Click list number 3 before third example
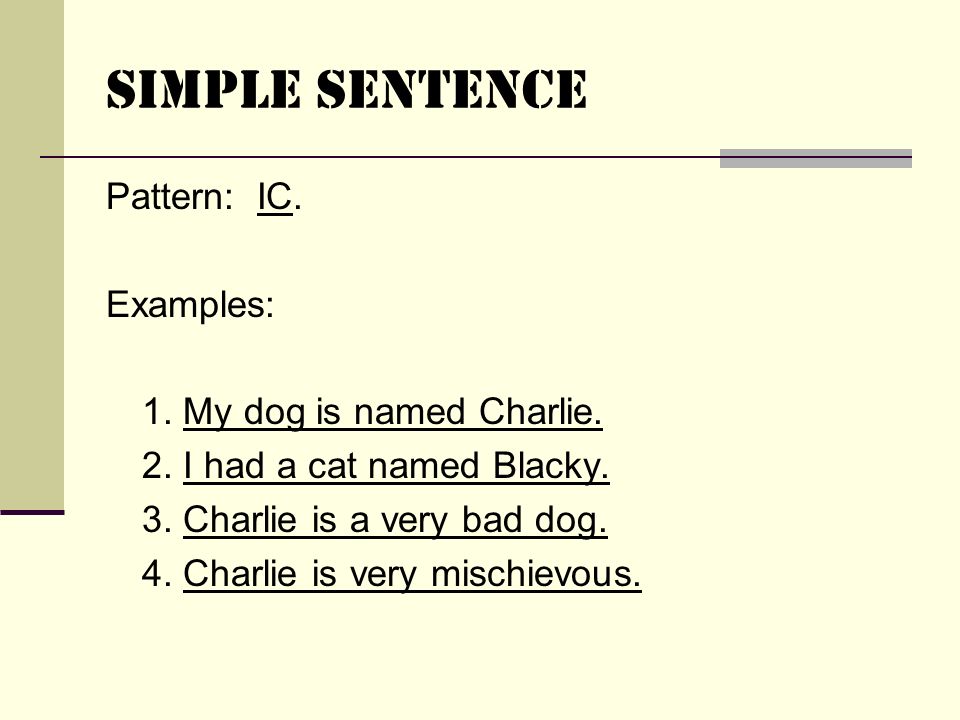Screen dimensions: 960x720 tap(157, 519)
